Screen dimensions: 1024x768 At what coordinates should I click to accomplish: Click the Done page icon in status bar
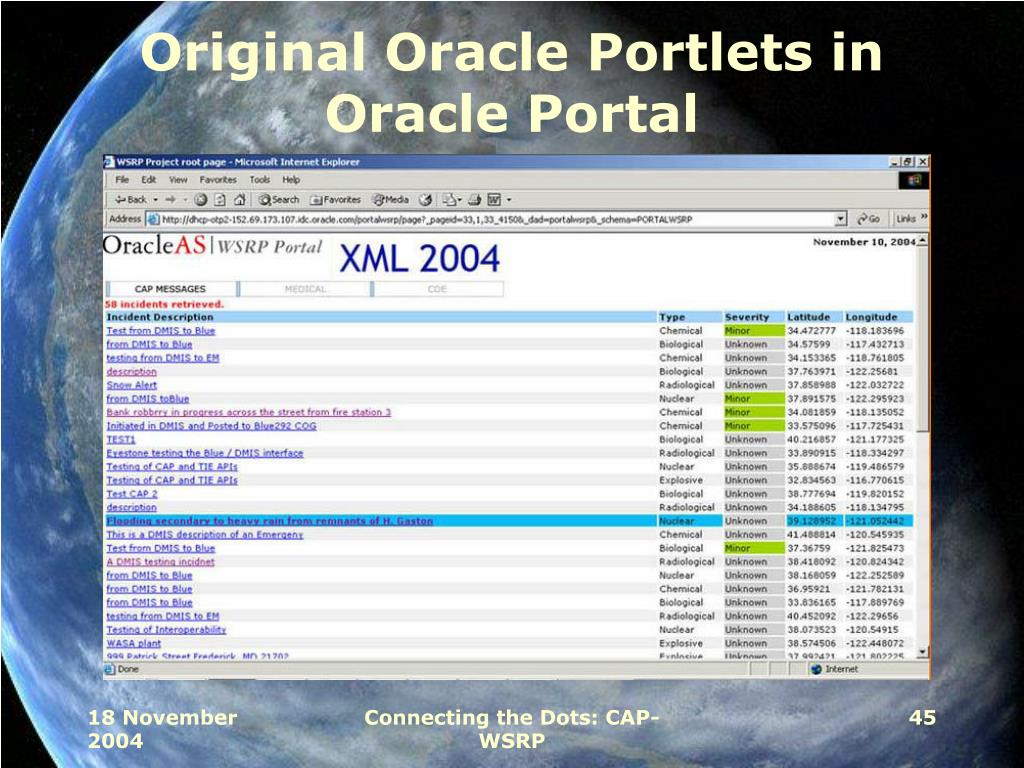pyautogui.click(x=110, y=669)
